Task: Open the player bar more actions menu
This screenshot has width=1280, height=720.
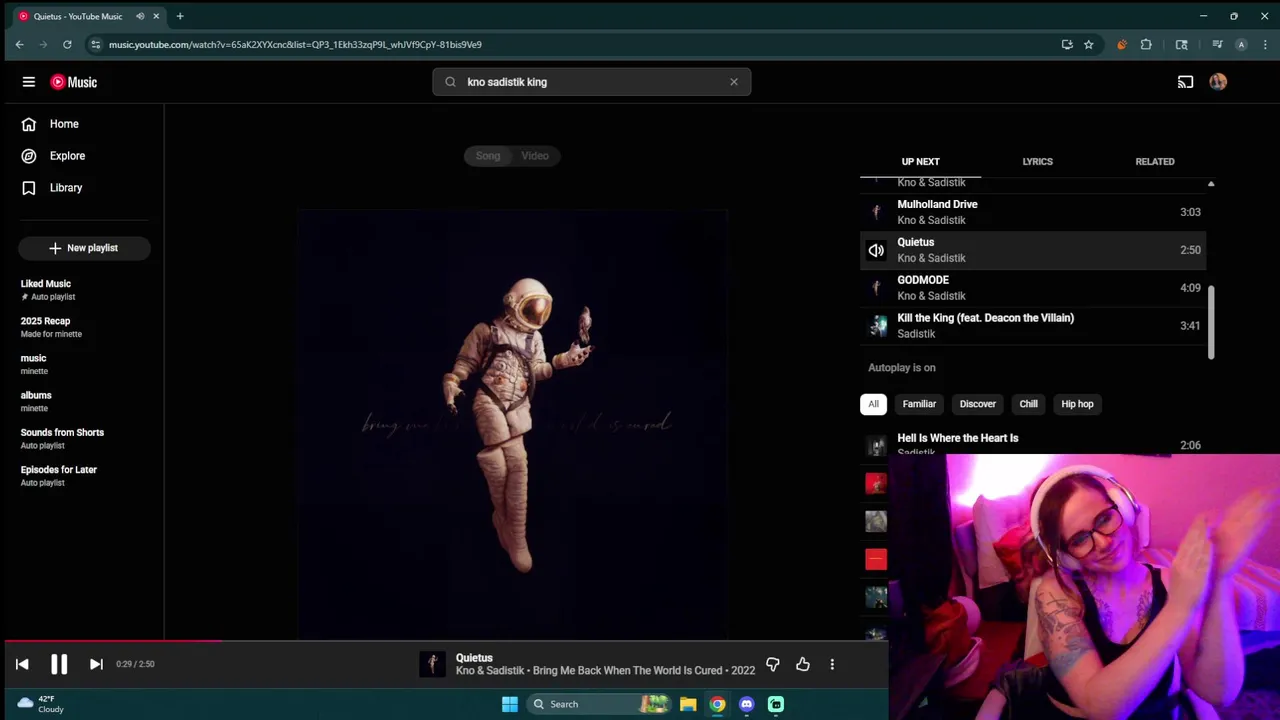Action: click(832, 664)
